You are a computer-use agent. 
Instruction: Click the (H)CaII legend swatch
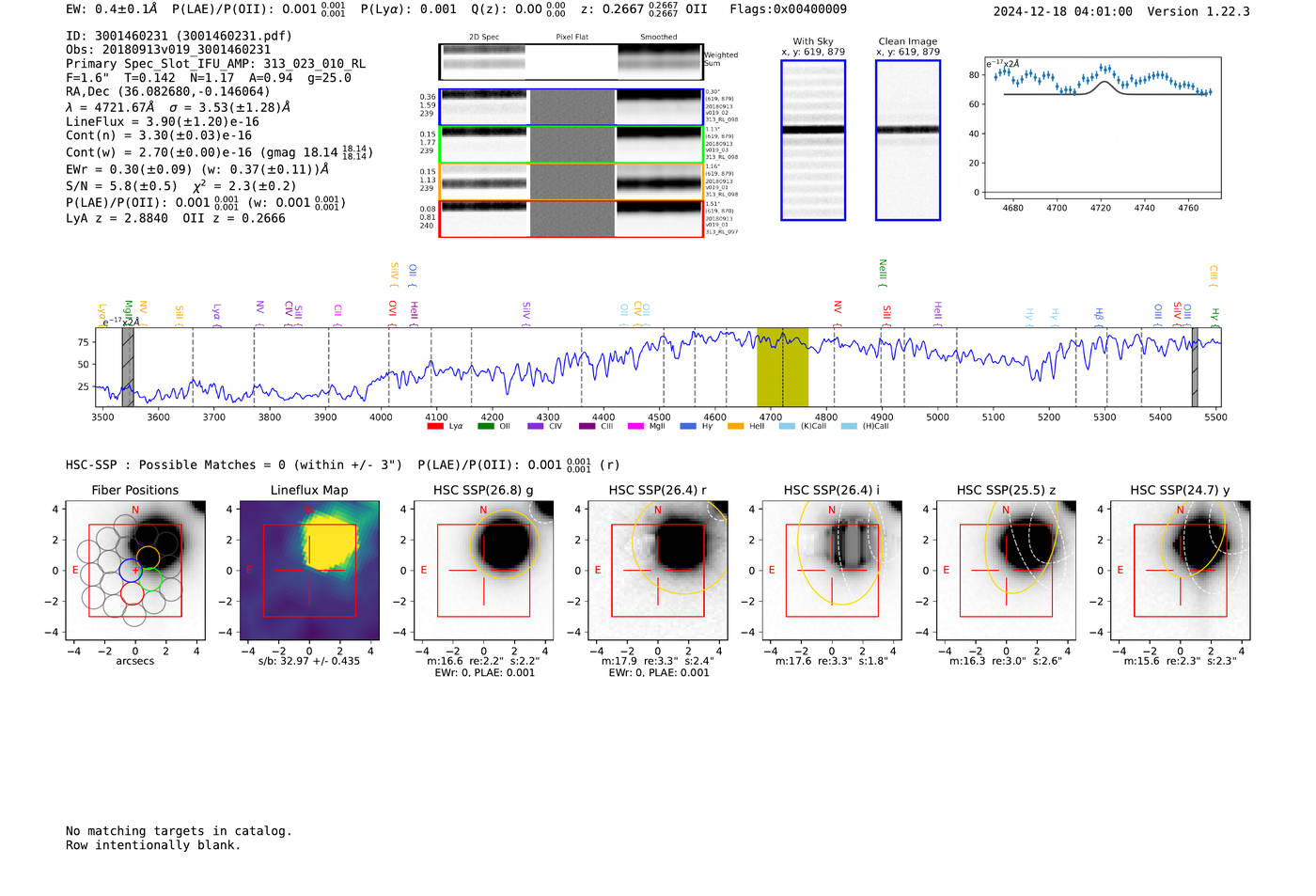849,426
